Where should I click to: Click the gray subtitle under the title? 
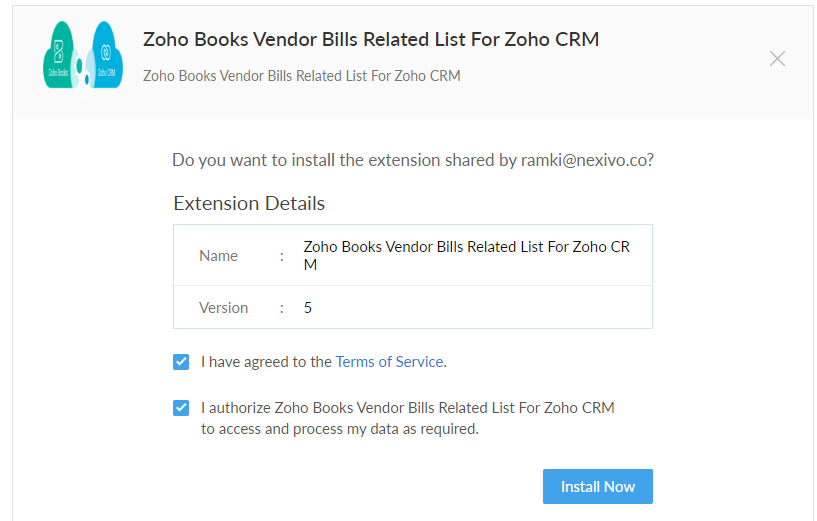[x=302, y=76]
